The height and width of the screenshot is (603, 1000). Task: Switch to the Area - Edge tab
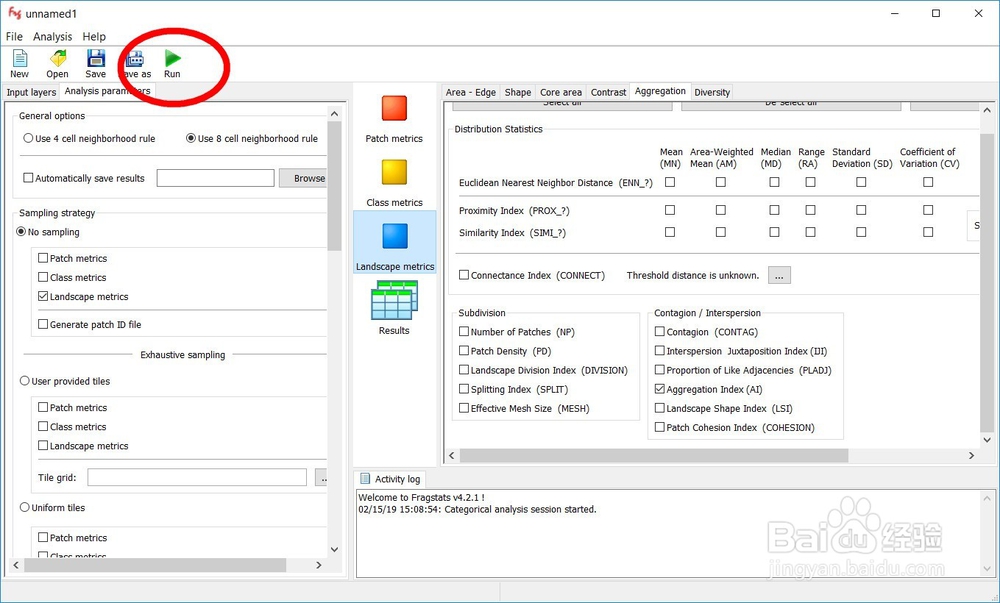coord(471,92)
